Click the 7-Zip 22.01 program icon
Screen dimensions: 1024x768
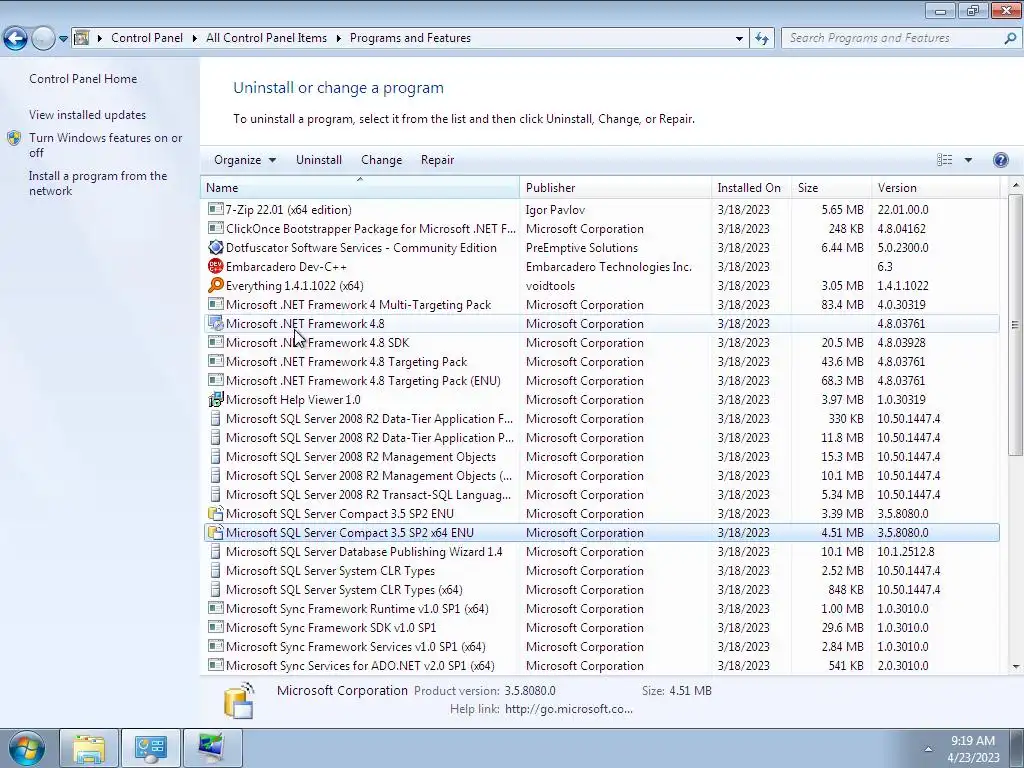[x=215, y=209]
